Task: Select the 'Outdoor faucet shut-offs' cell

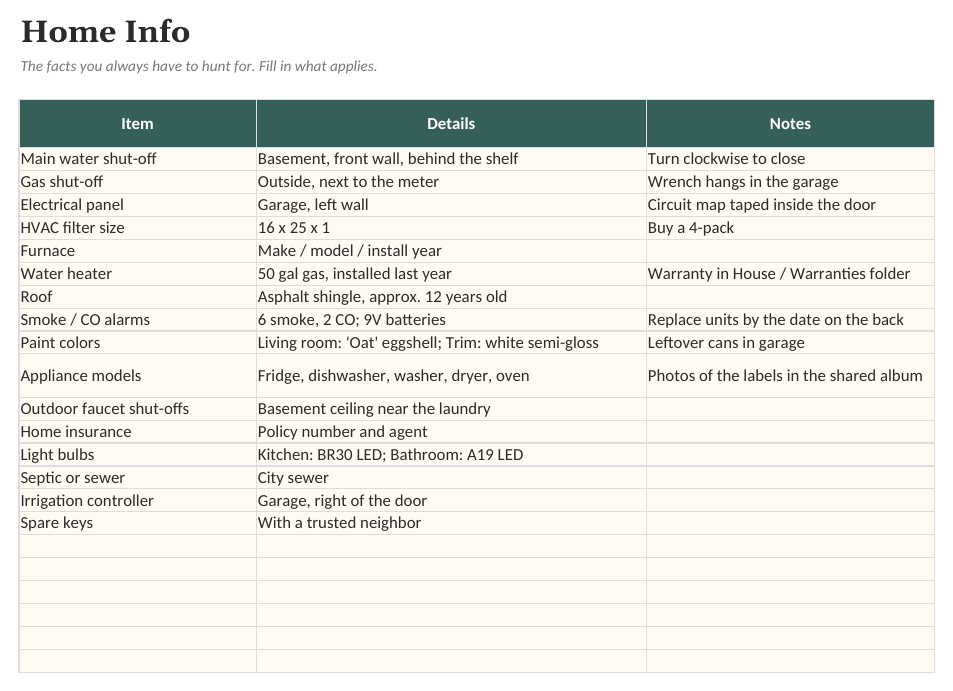Action: pyautogui.click(x=138, y=410)
